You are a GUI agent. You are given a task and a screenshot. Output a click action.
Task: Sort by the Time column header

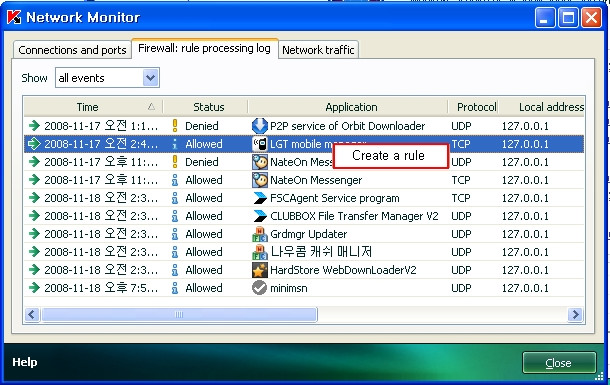pyautogui.click(x=93, y=107)
